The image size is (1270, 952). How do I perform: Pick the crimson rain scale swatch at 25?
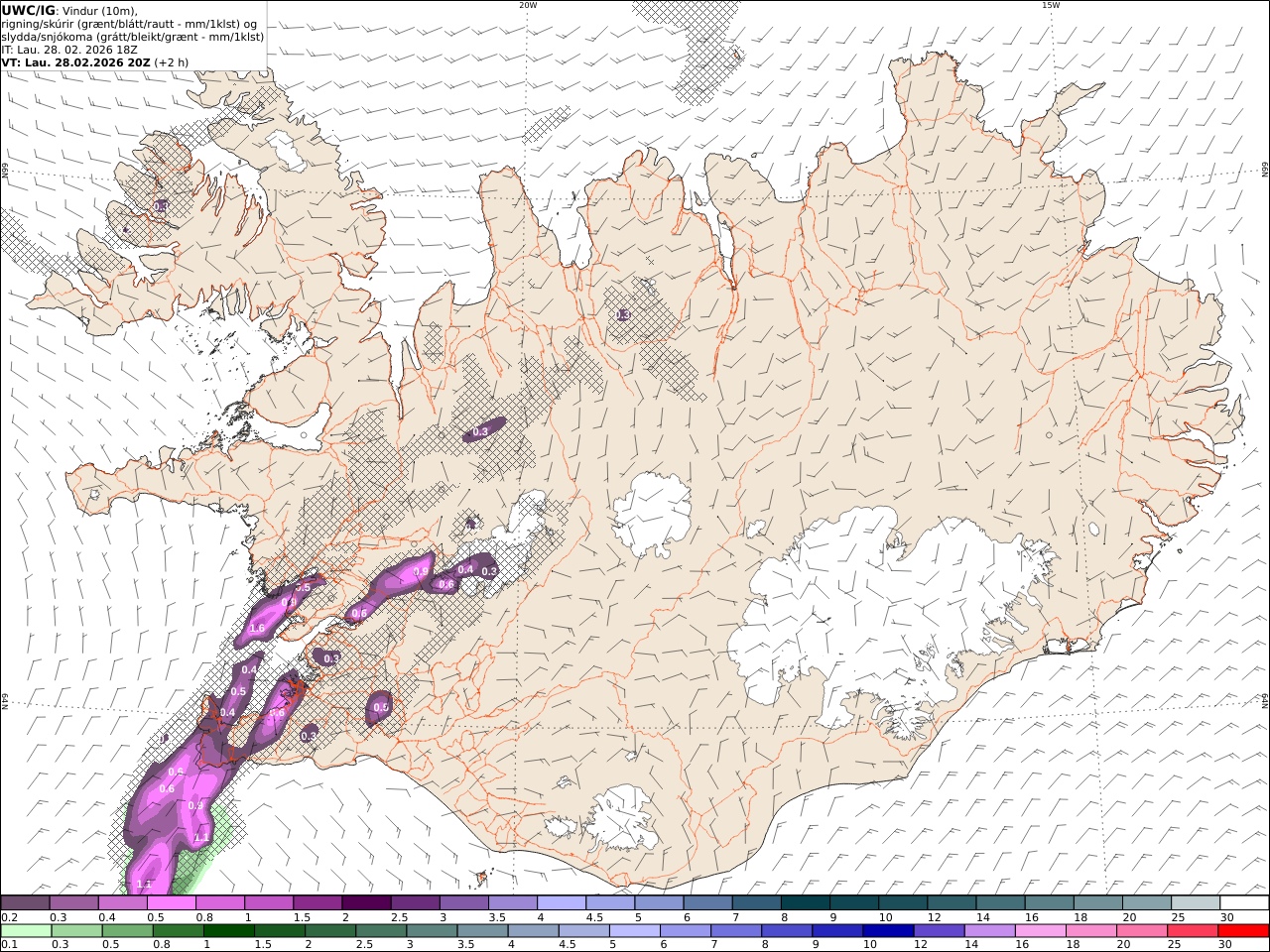tap(1192, 930)
